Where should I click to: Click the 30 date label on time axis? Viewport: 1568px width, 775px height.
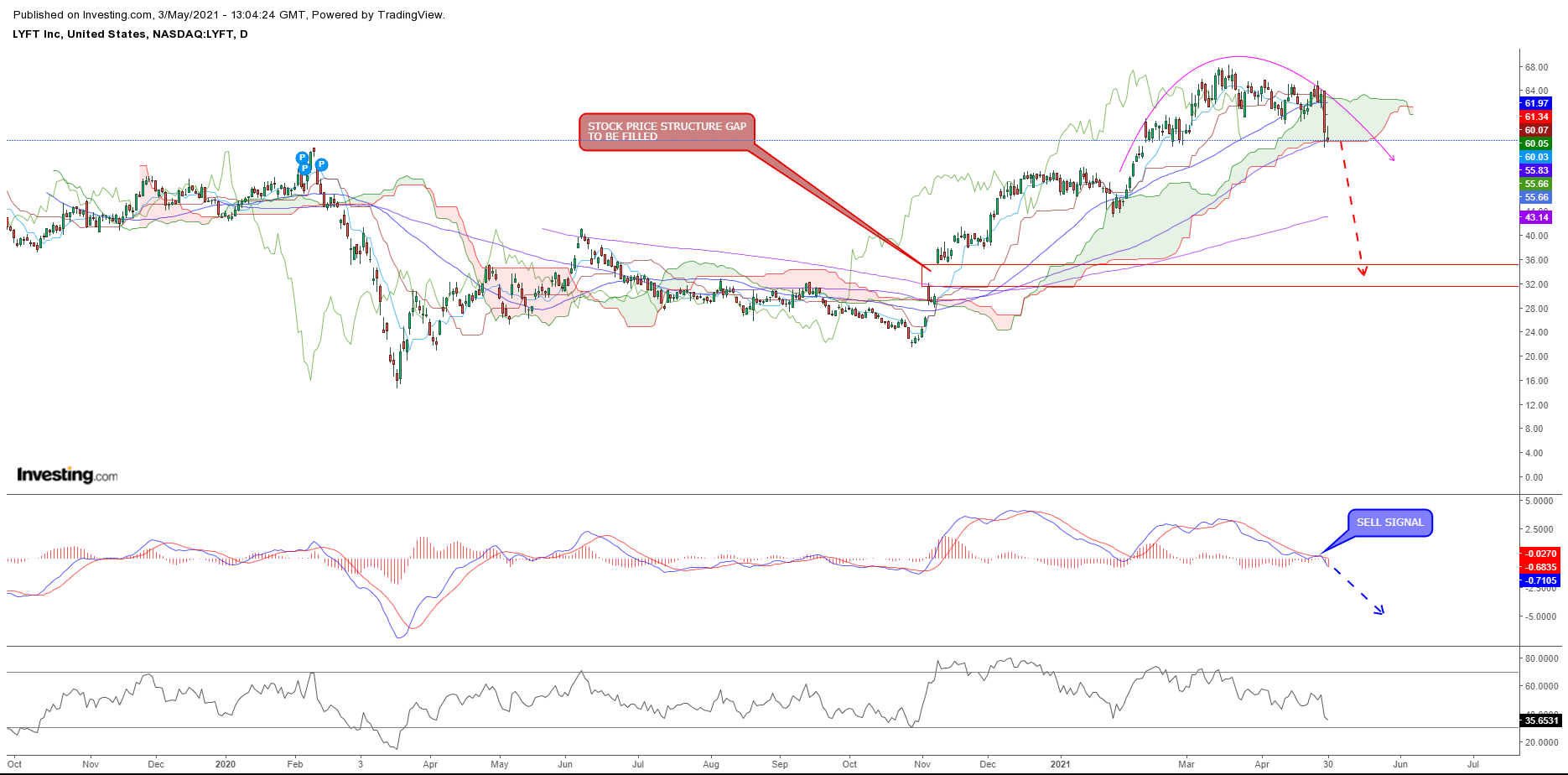coord(1328,765)
